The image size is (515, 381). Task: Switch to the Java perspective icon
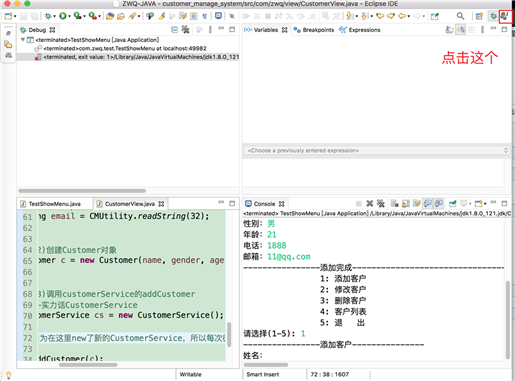coord(505,16)
